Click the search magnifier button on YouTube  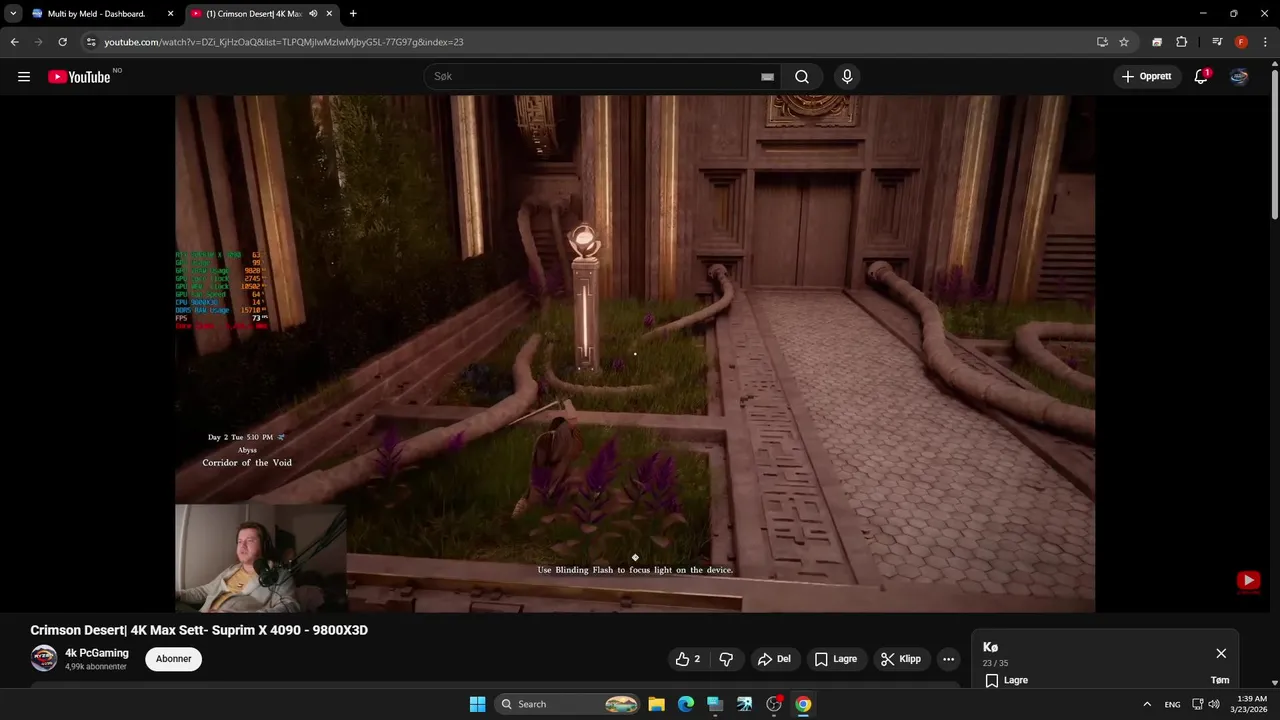(x=802, y=77)
